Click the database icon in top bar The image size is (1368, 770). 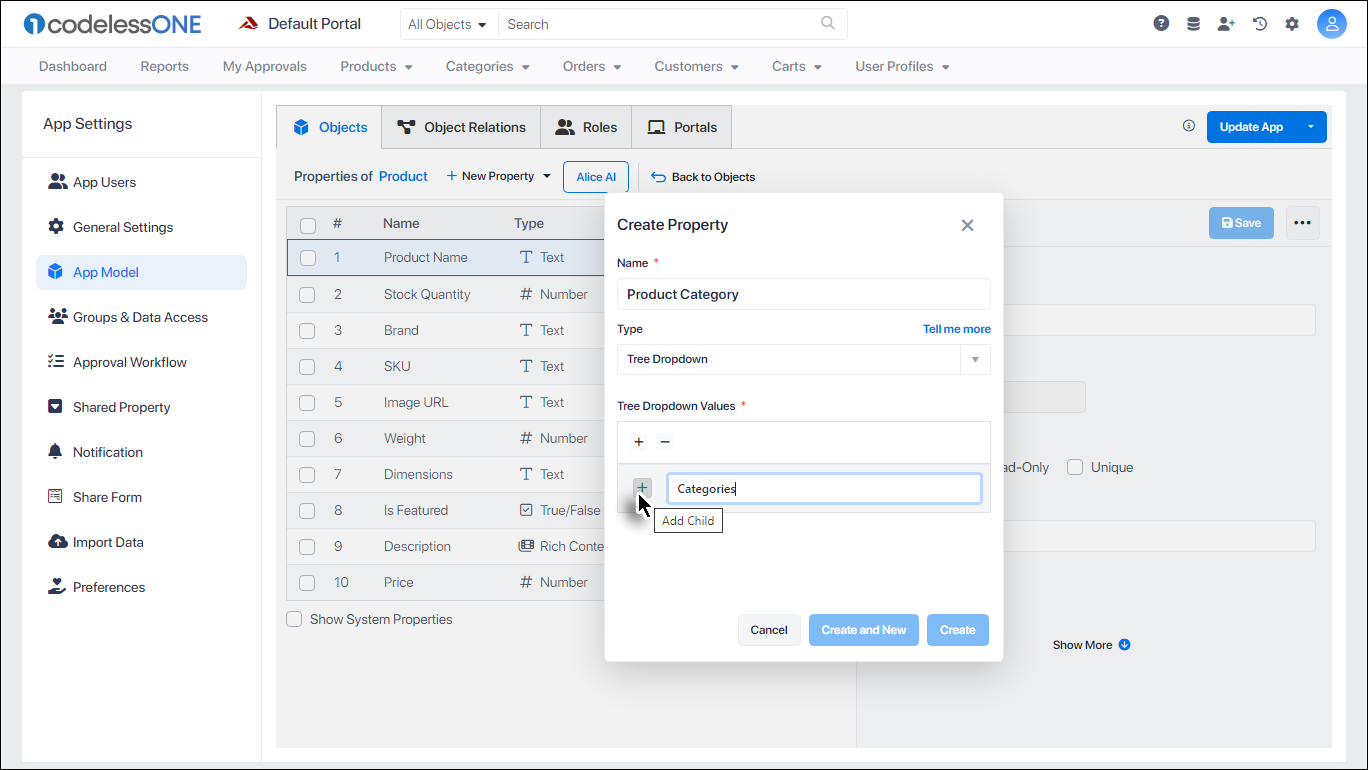[x=1193, y=22]
